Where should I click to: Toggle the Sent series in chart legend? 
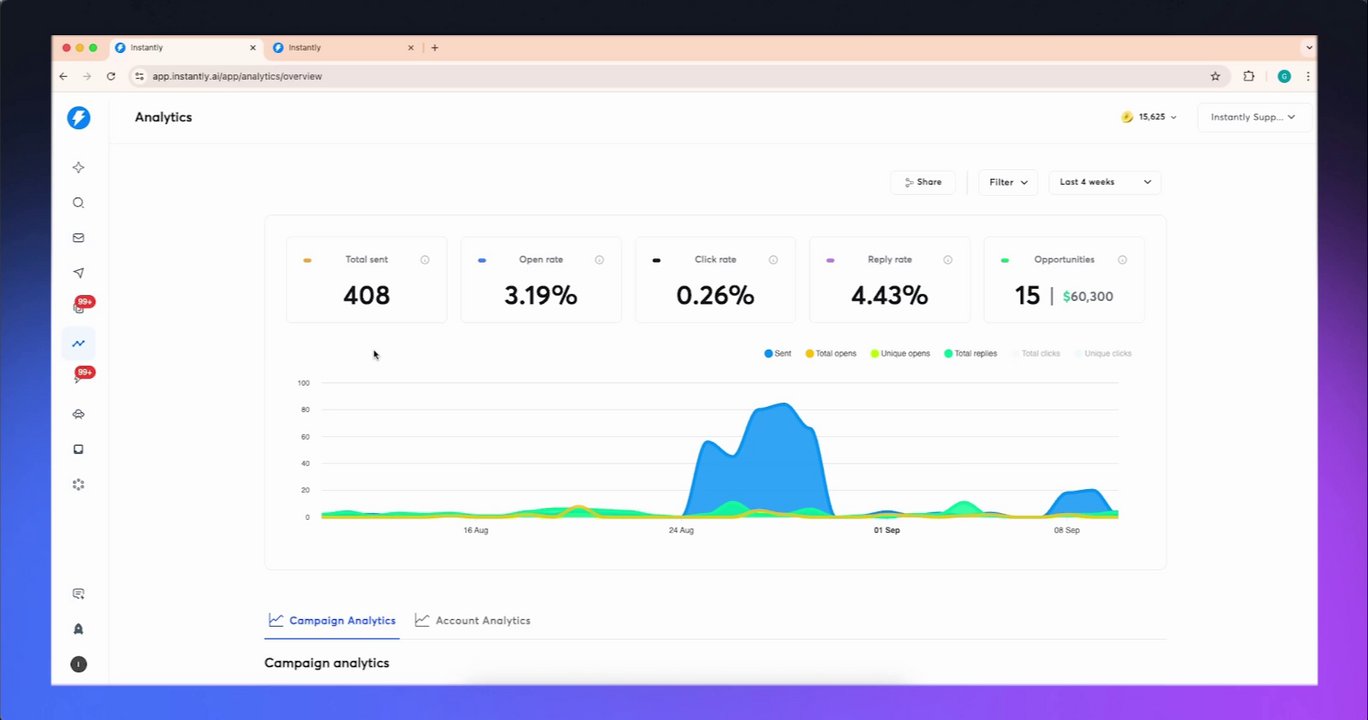click(778, 354)
